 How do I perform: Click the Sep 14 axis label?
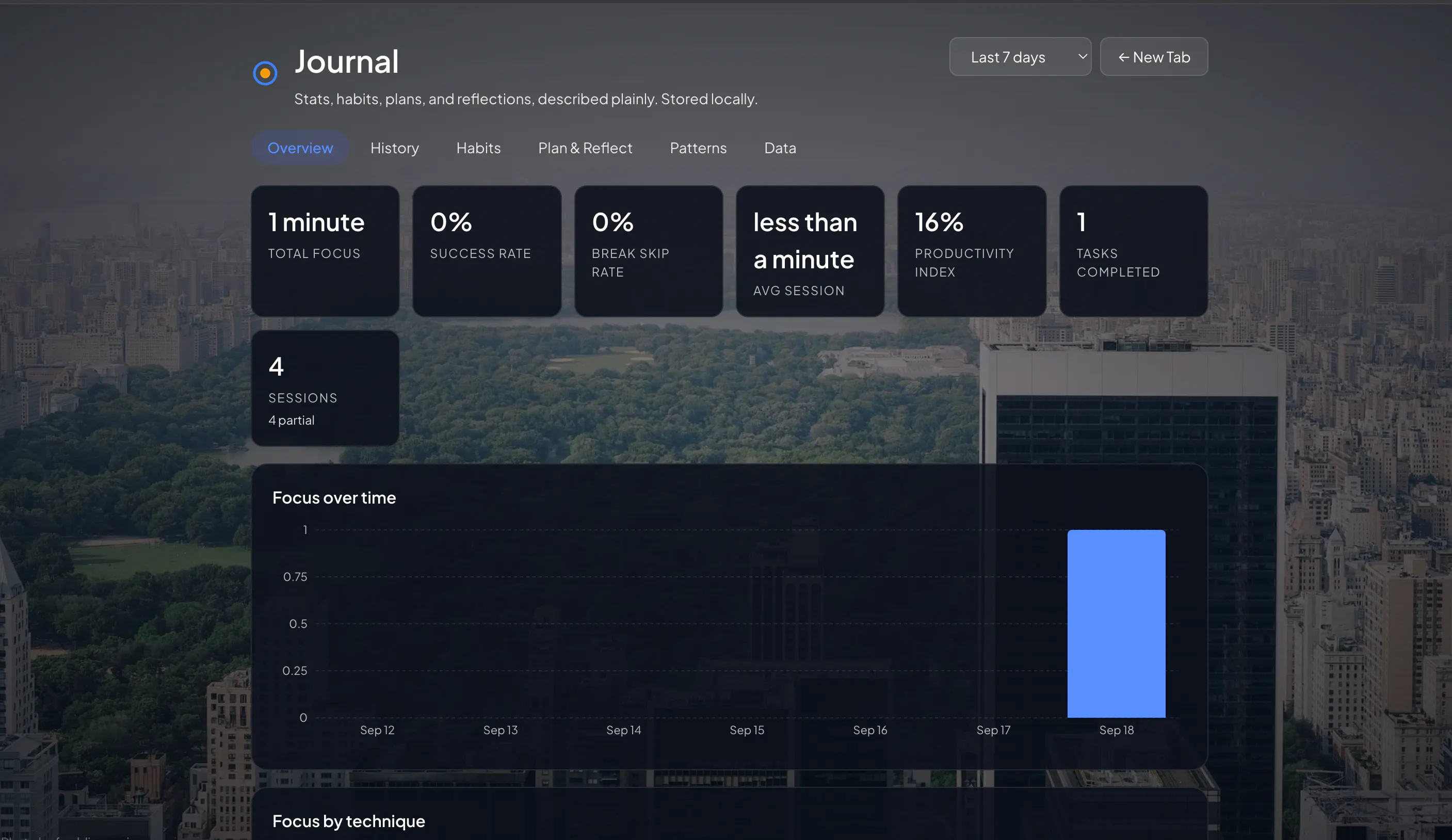623,731
